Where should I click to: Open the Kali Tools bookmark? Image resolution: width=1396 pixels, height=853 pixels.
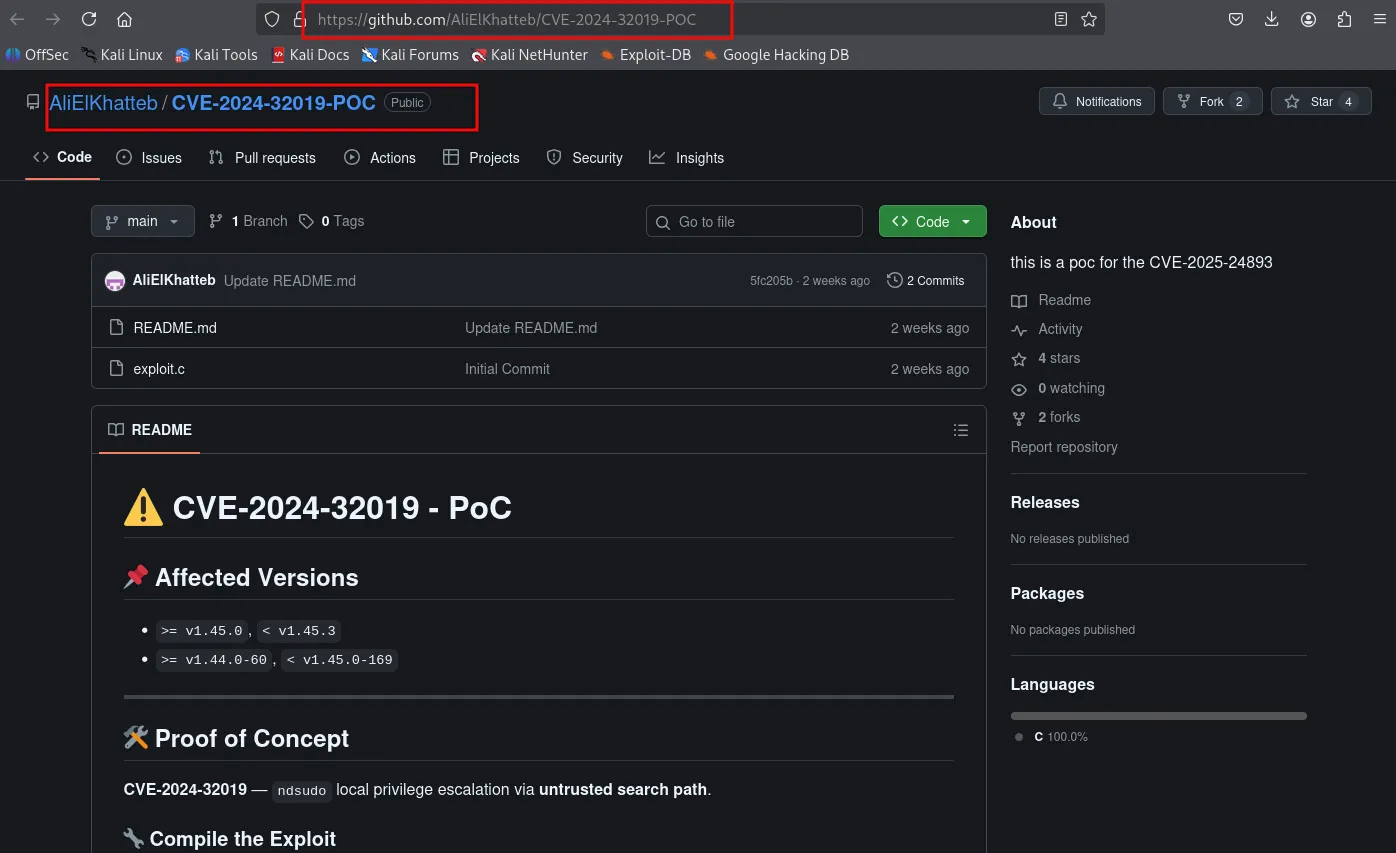point(216,55)
